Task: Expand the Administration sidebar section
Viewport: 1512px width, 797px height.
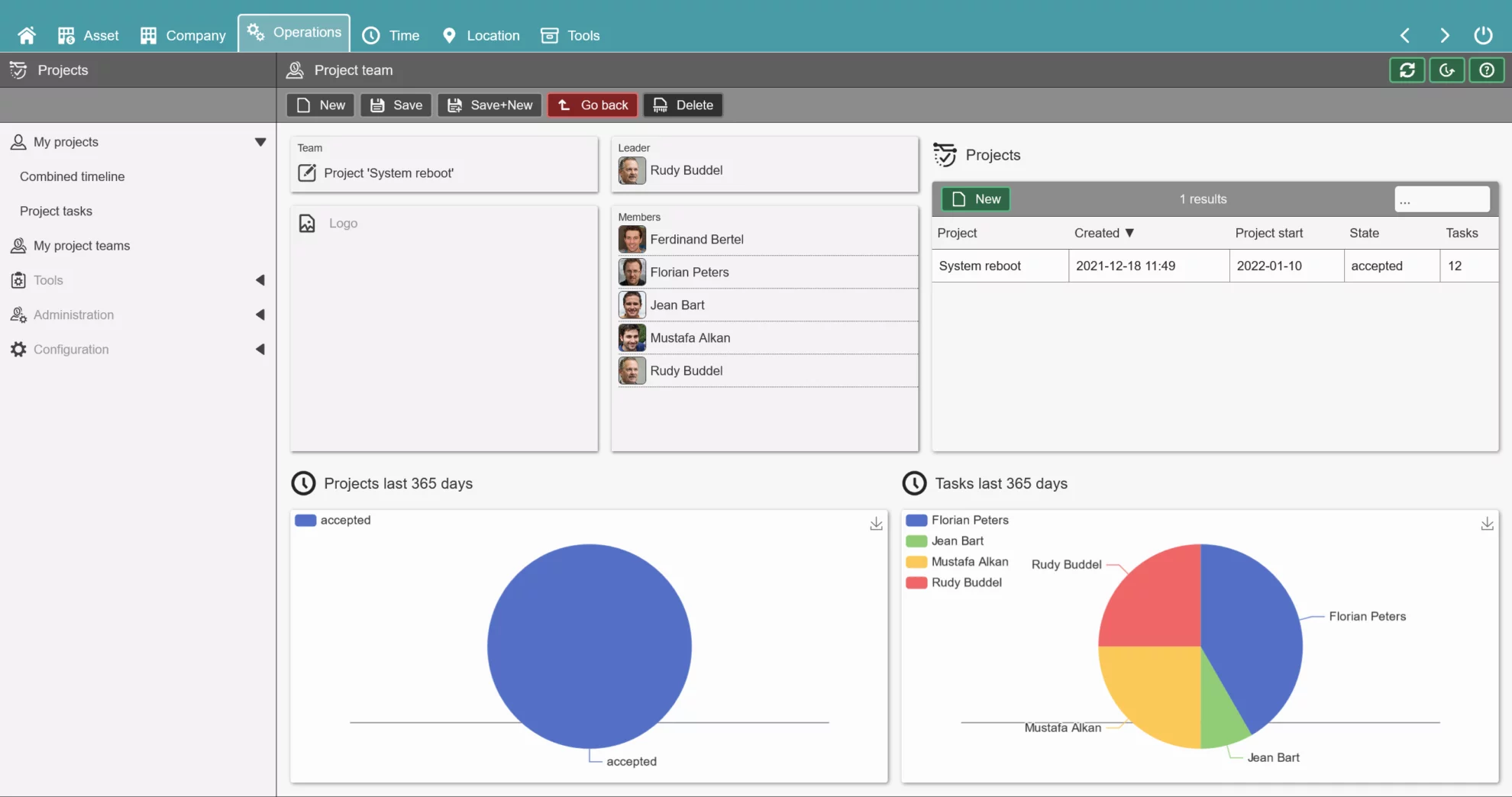Action: (x=260, y=314)
